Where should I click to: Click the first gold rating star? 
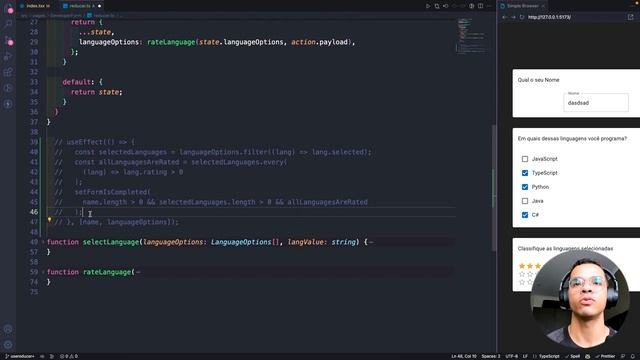coord(522,266)
